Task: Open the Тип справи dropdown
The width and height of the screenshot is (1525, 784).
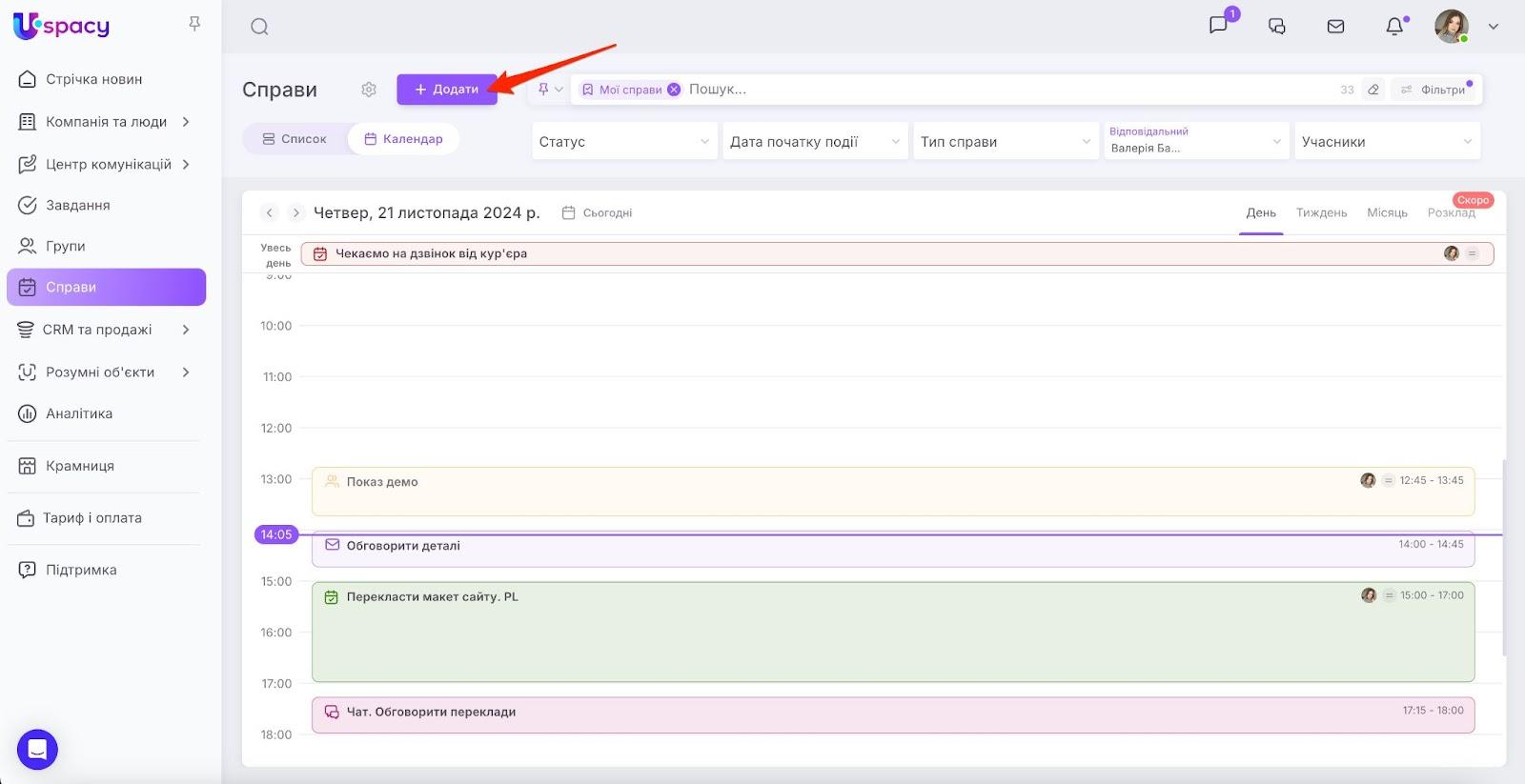Action: click(1006, 142)
